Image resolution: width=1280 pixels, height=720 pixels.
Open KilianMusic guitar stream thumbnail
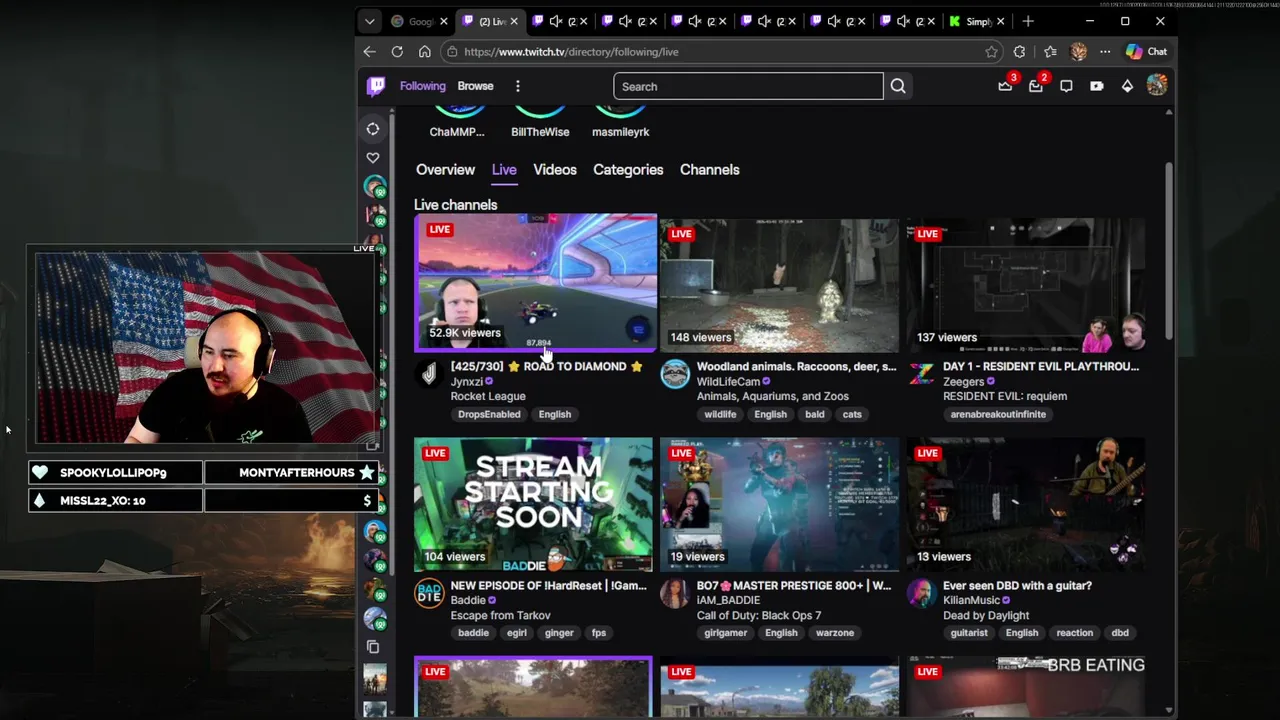coord(1025,504)
